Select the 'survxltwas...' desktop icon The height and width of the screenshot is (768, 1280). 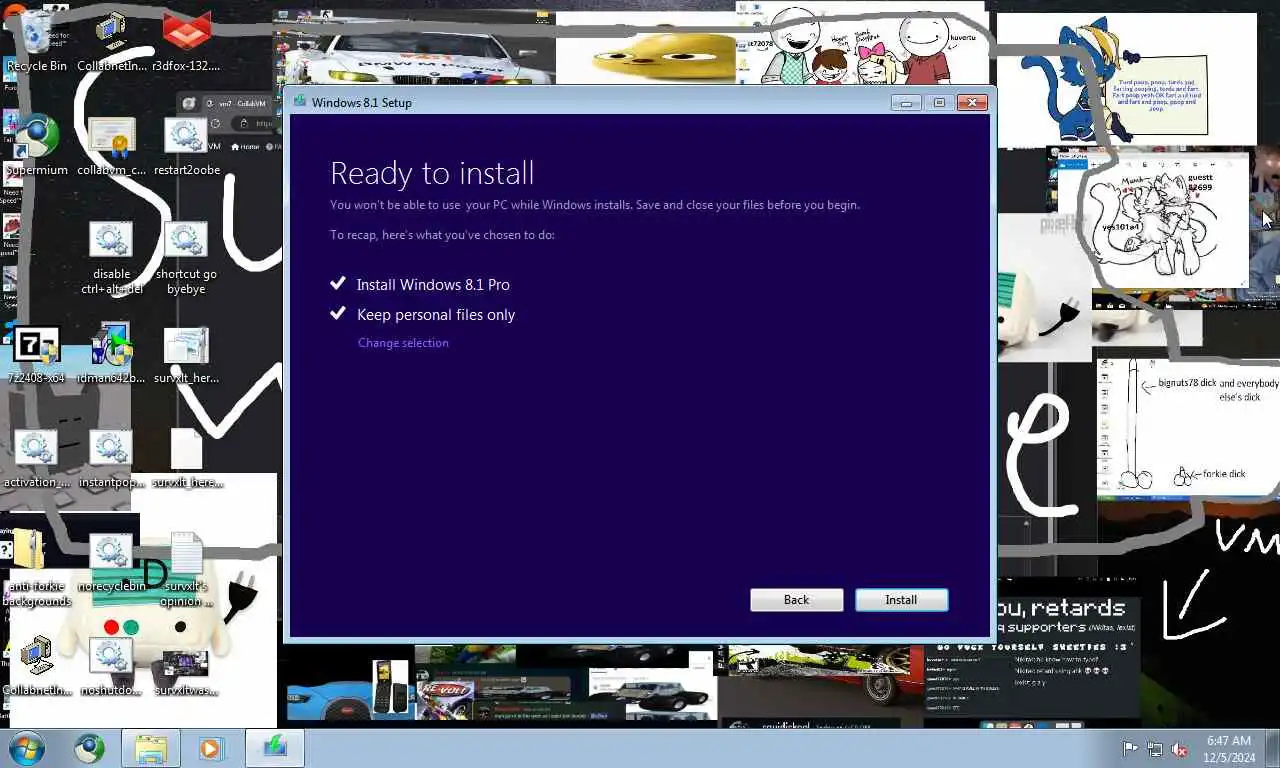tap(186, 672)
